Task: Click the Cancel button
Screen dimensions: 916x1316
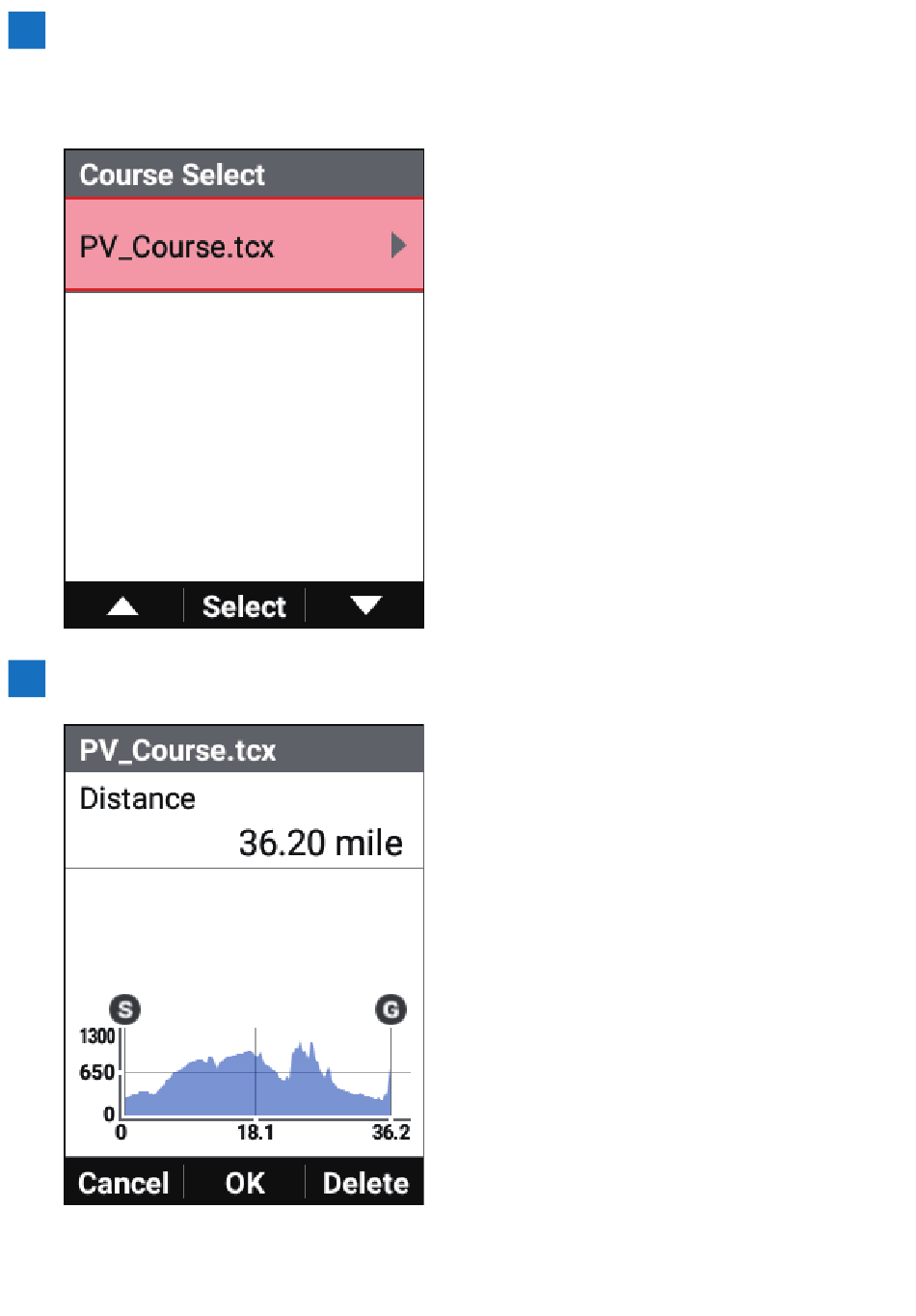Action: click(x=123, y=1183)
